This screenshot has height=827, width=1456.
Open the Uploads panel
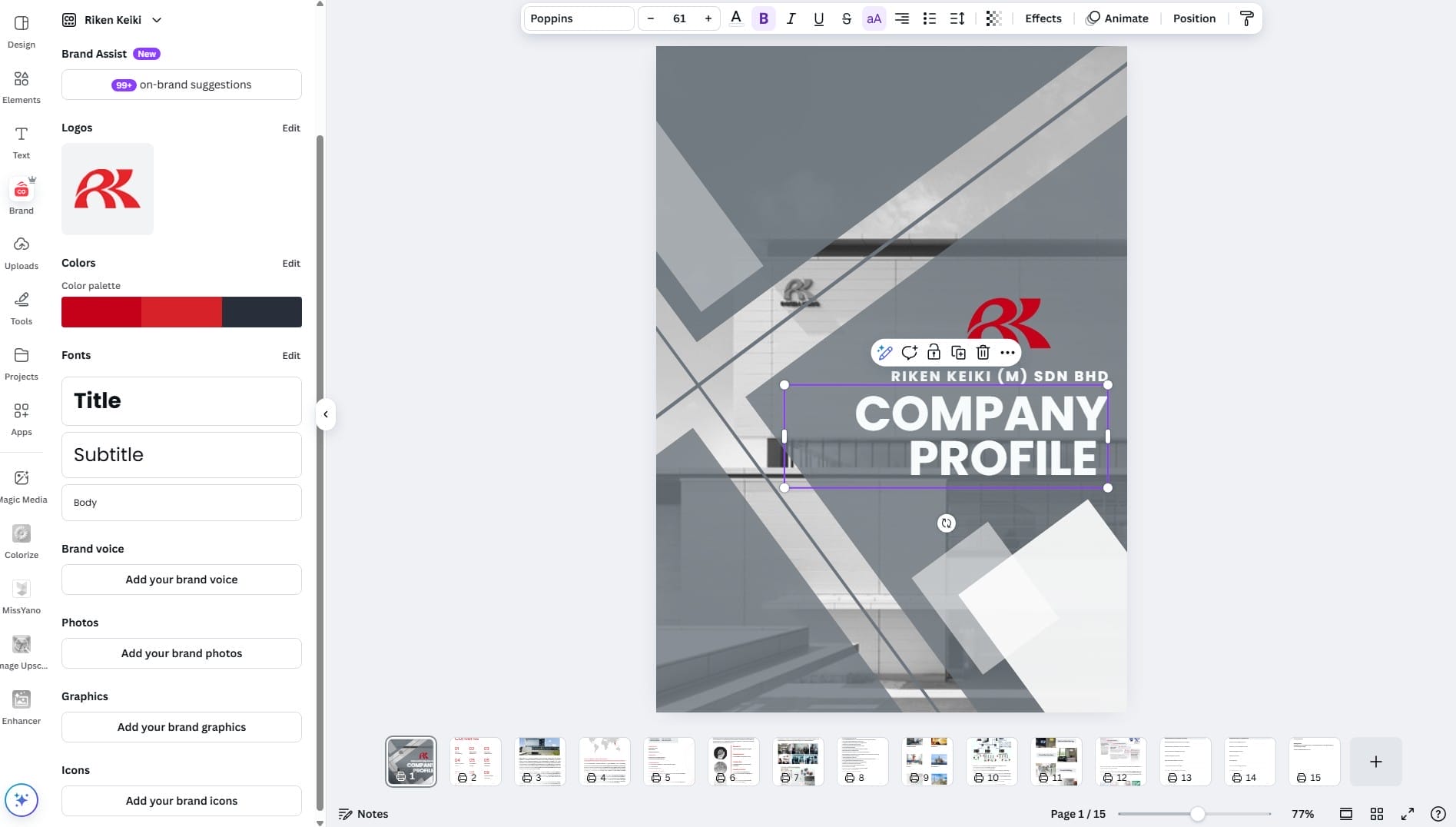point(21,253)
